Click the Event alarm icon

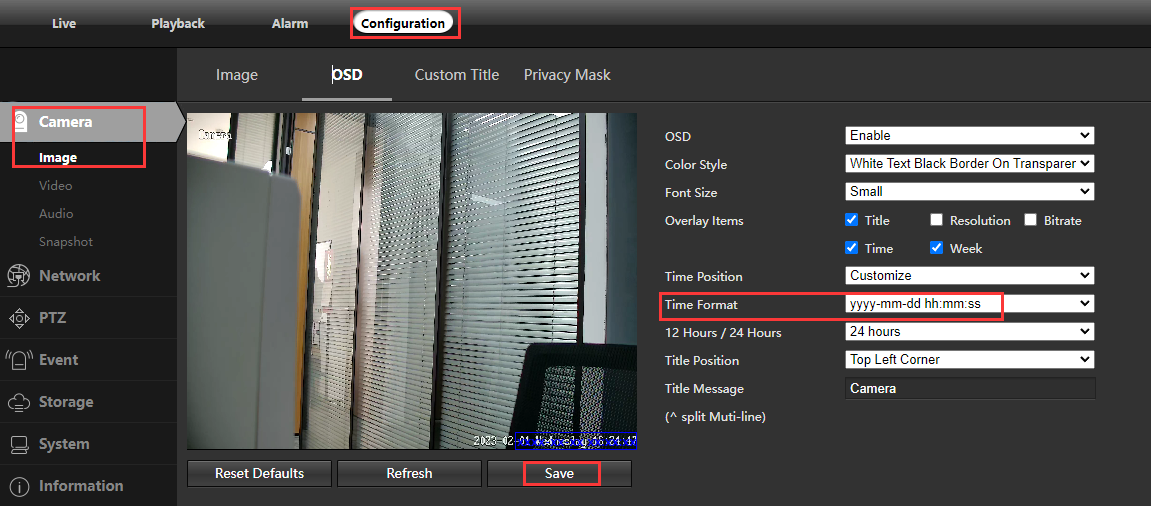(x=18, y=360)
